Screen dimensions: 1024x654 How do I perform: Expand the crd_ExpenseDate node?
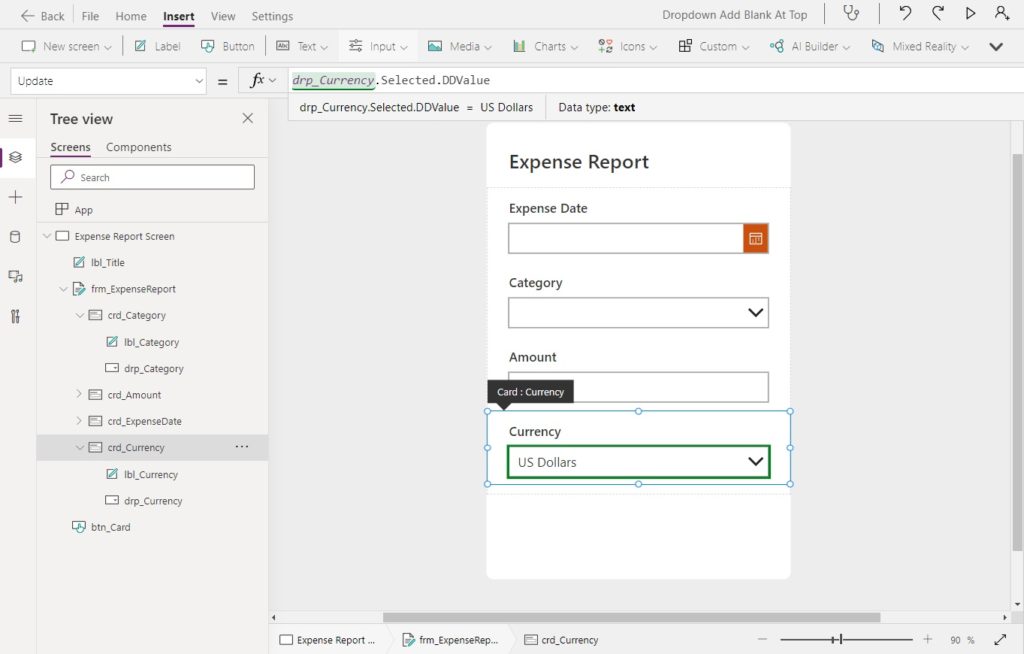pyautogui.click(x=80, y=421)
